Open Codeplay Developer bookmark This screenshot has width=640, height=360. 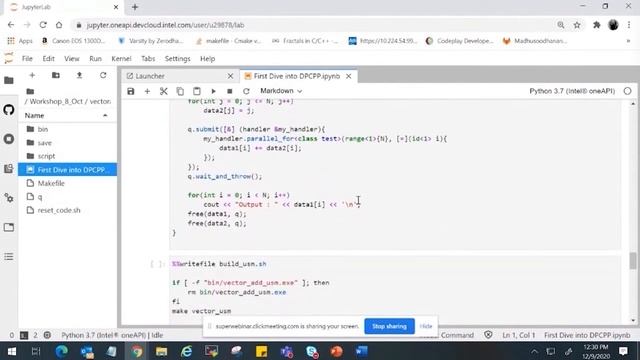click(x=460, y=41)
